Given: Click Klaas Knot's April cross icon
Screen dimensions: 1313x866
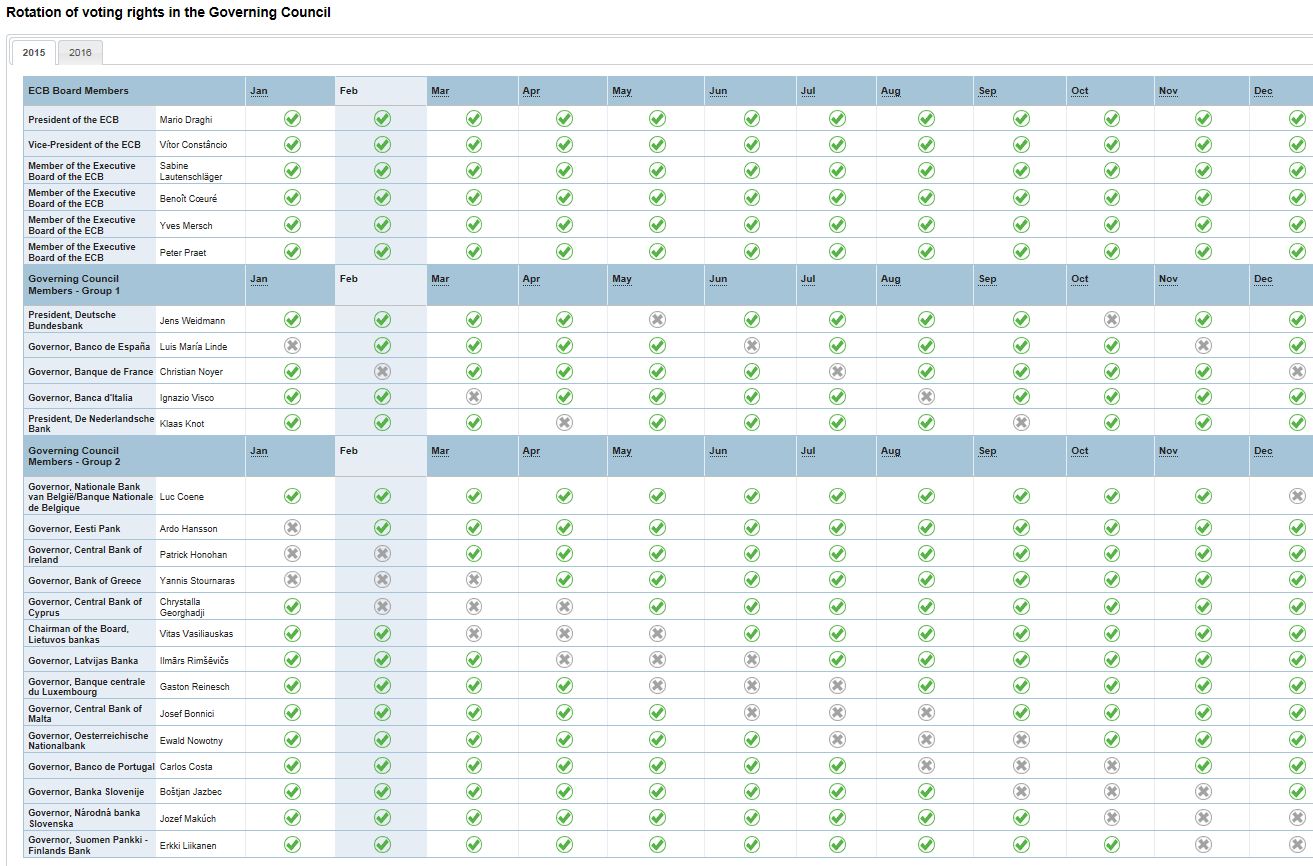Looking at the screenshot, I should (x=564, y=423).
